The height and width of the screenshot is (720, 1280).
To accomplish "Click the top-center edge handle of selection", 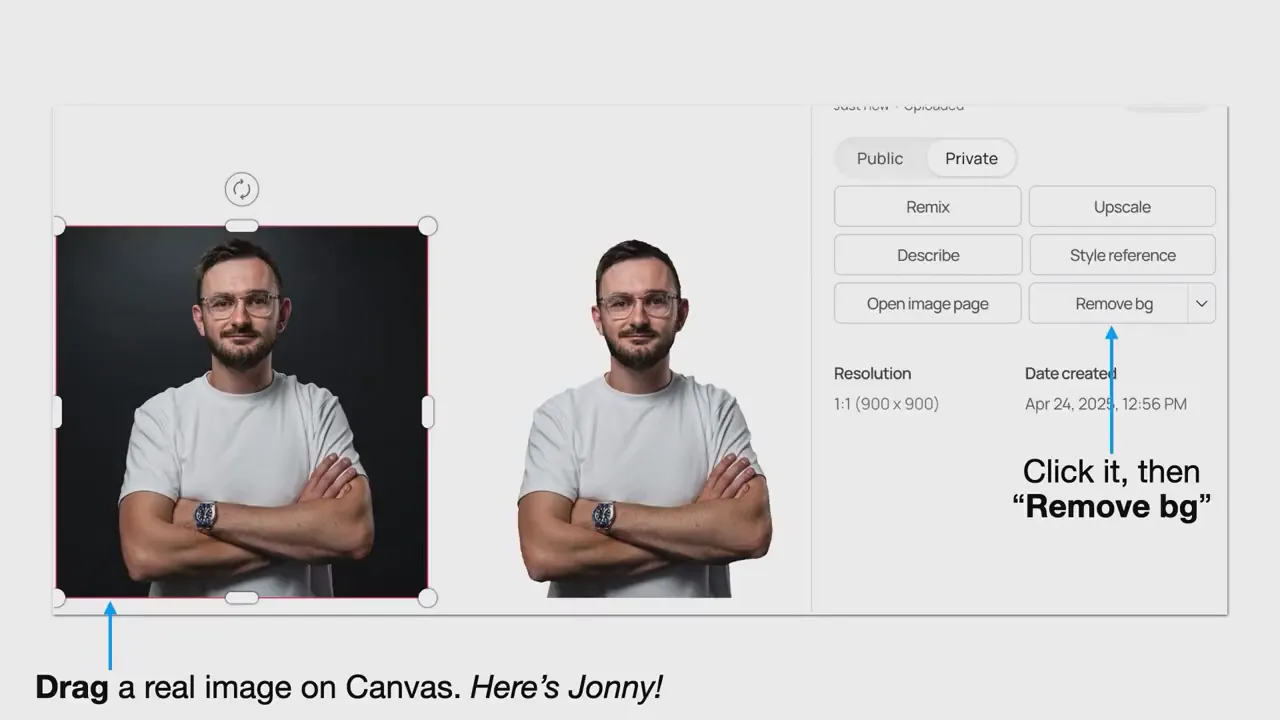I will pos(242,226).
